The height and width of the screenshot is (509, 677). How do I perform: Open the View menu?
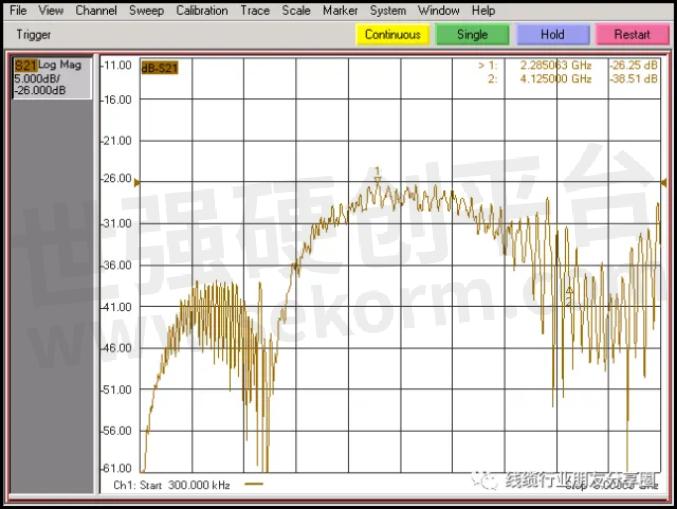51,11
